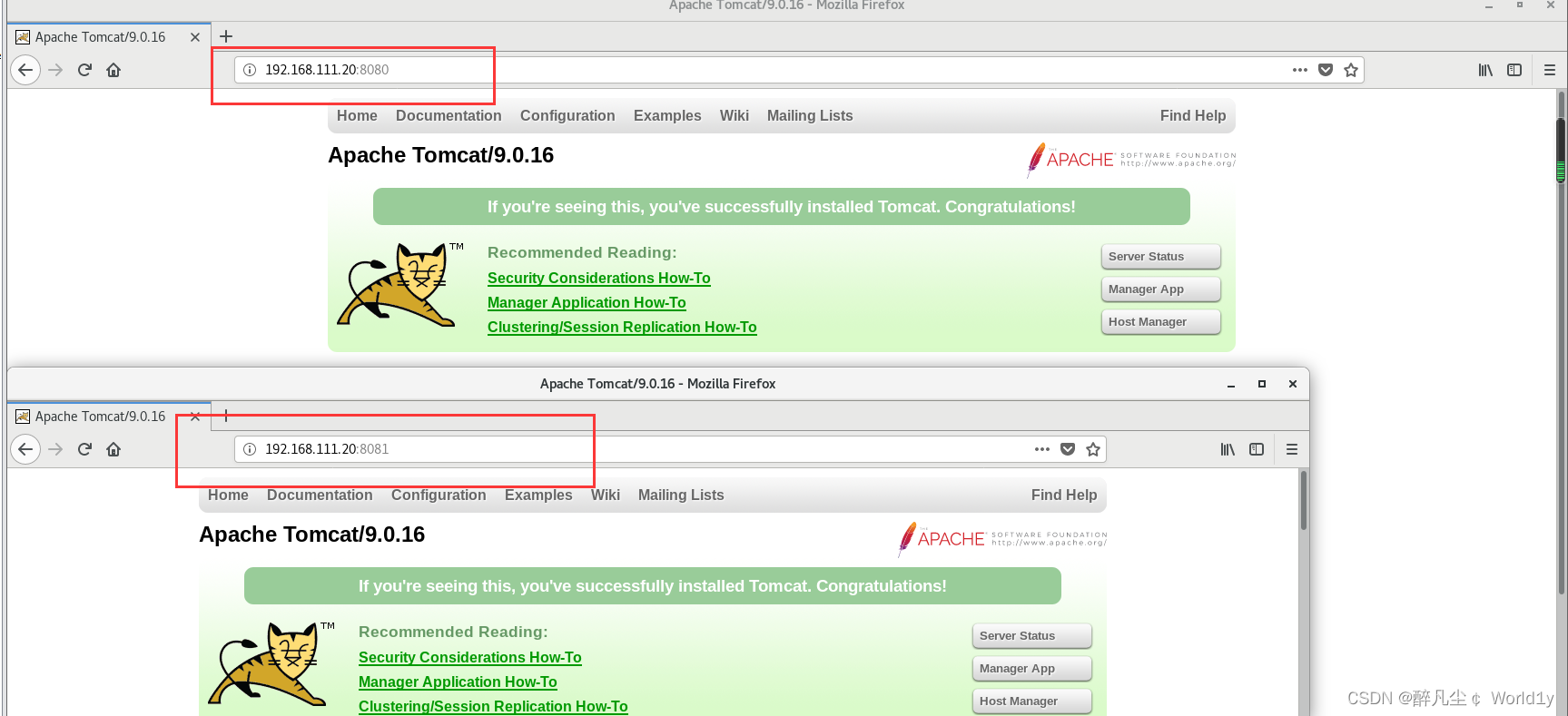The image size is (1568, 716).
Task: Show site info for 192.168.111.20:8080
Action: point(250,70)
